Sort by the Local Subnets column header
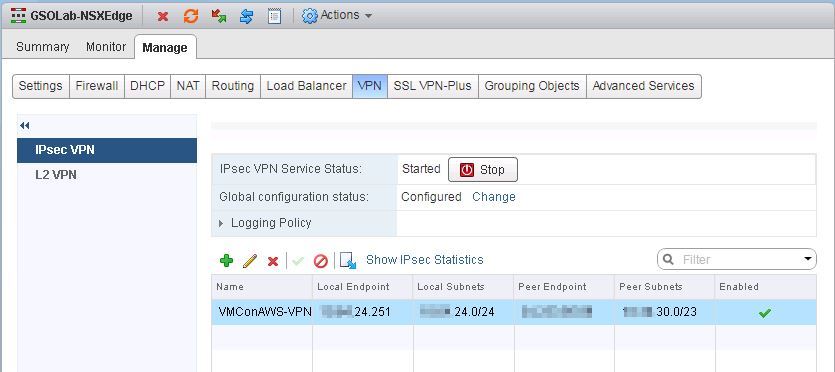The height and width of the screenshot is (372, 835). [x=463, y=287]
